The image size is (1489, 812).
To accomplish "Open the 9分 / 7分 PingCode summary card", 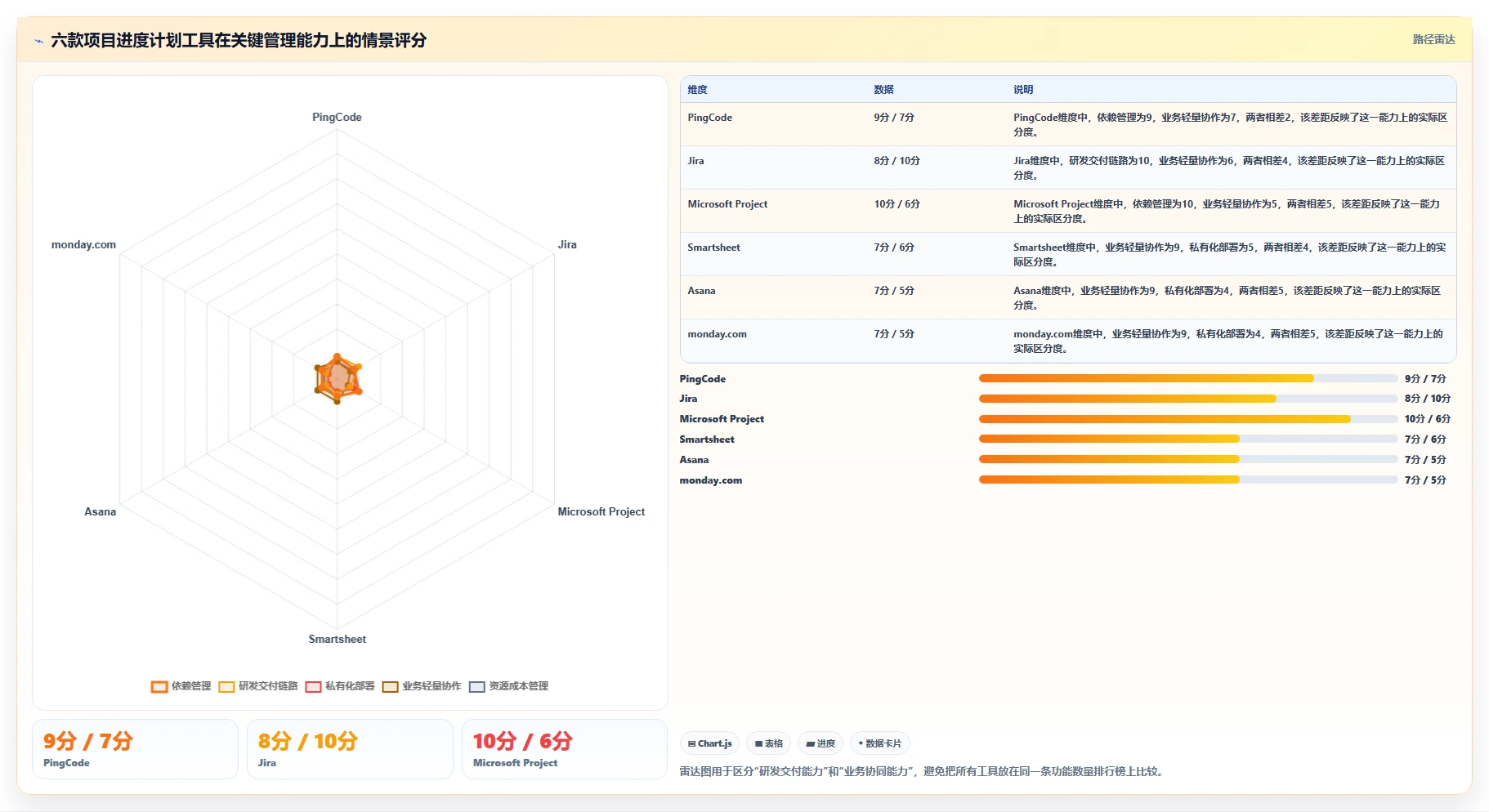I will tap(135, 749).
